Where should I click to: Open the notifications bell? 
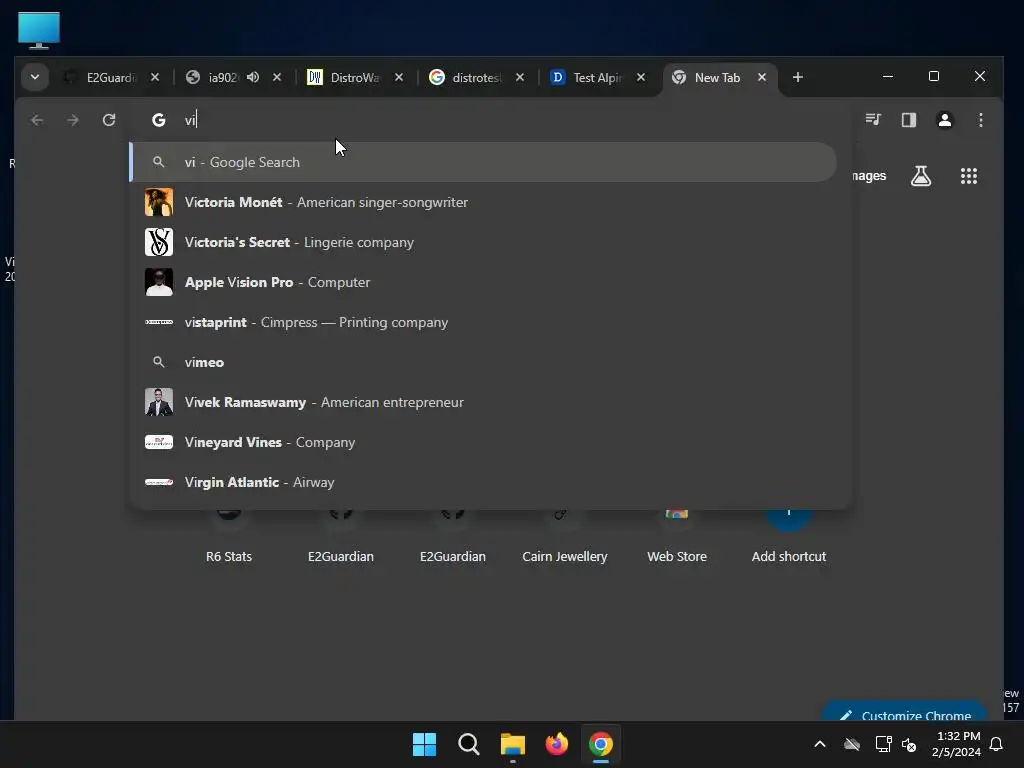(996, 744)
